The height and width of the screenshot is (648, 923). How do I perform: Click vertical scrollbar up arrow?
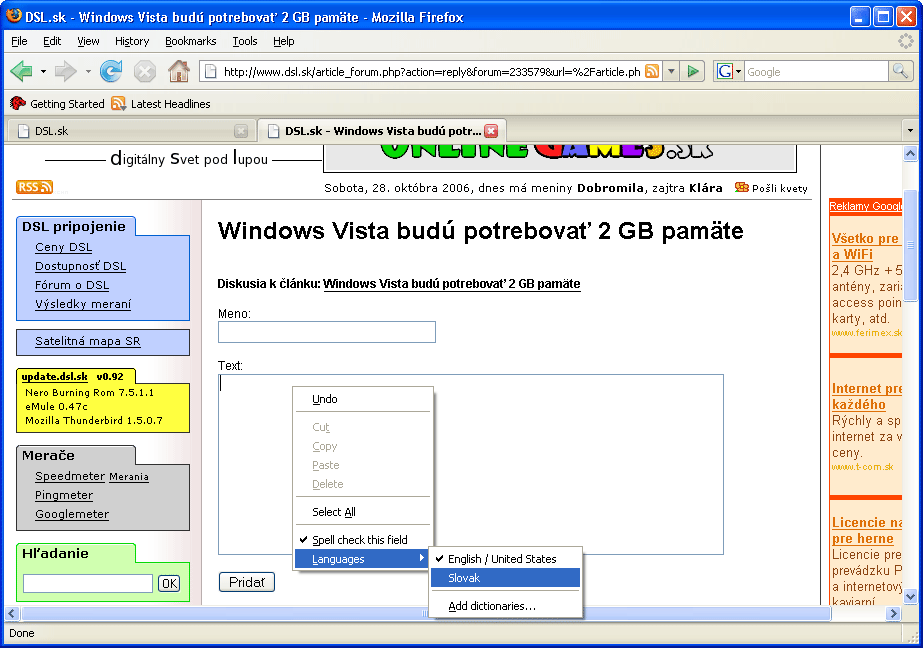point(910,154)
